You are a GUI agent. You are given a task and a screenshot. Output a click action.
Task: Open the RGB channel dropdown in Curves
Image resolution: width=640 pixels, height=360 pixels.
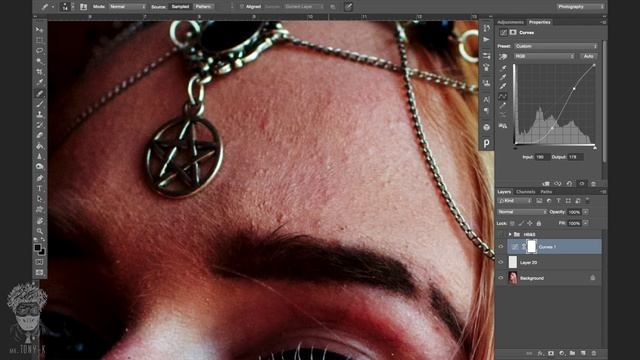click(x=544, y=56)
